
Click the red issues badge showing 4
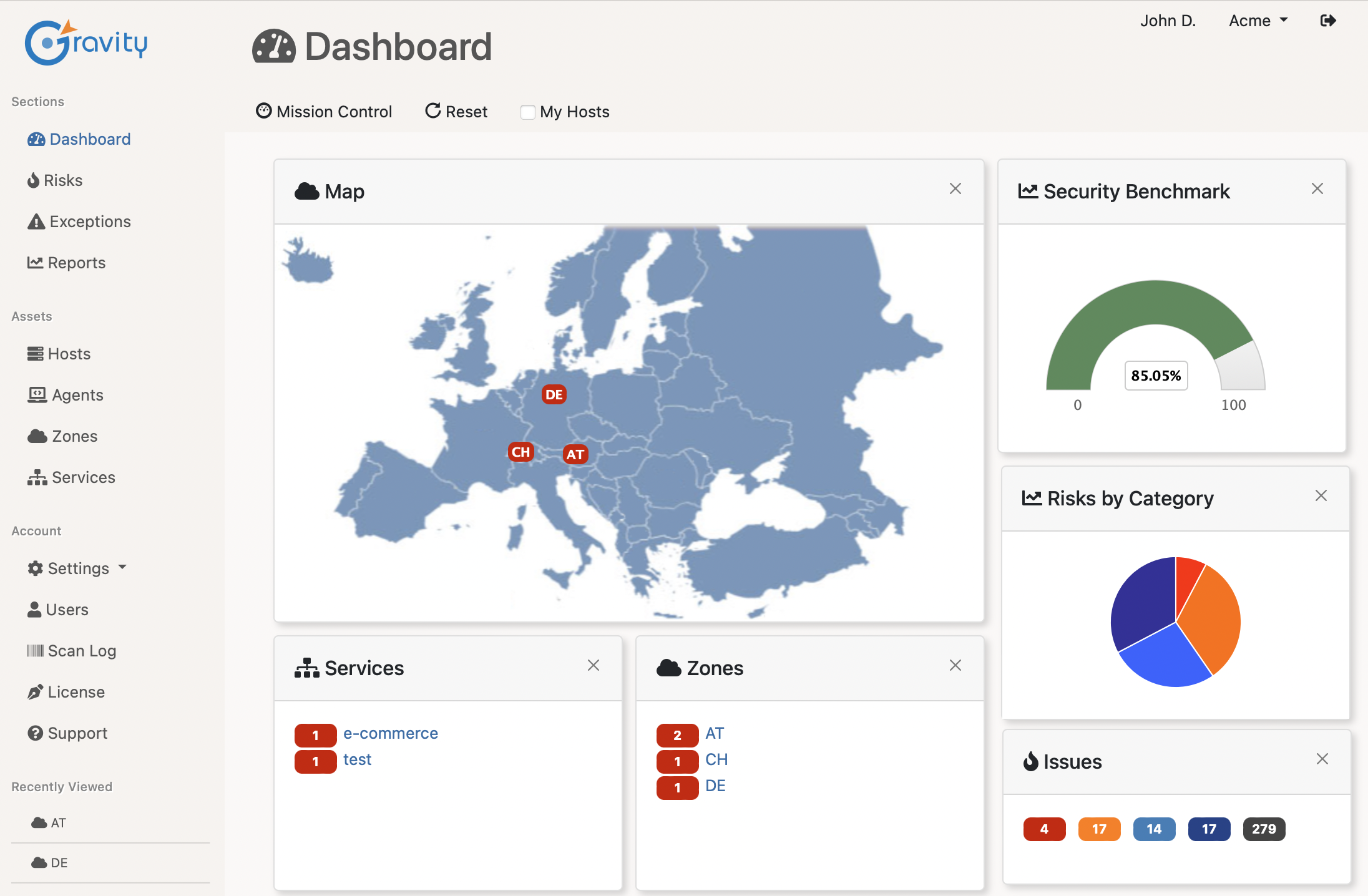1044,829
